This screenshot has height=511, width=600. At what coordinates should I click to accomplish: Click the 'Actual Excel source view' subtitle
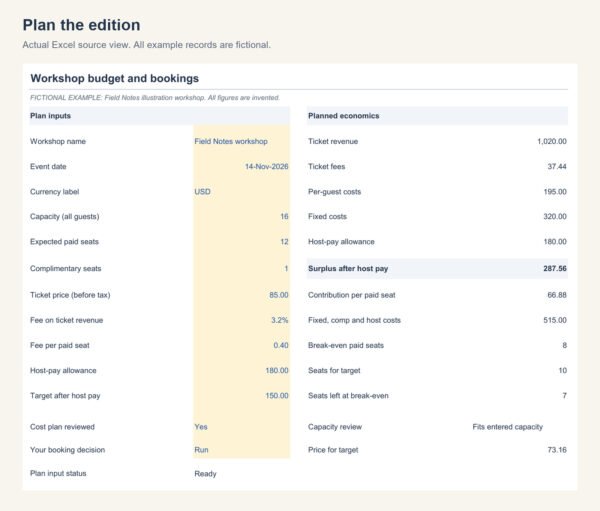pos(147,45)
